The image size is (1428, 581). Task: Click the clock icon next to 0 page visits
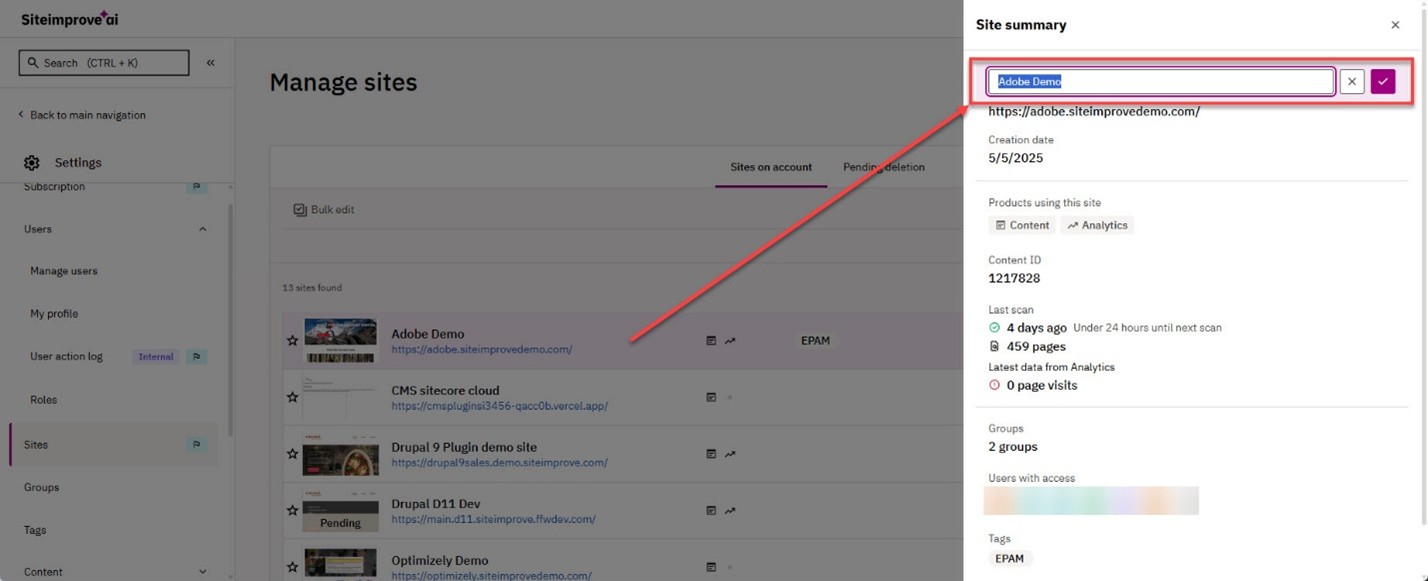(x=994, y=385)
